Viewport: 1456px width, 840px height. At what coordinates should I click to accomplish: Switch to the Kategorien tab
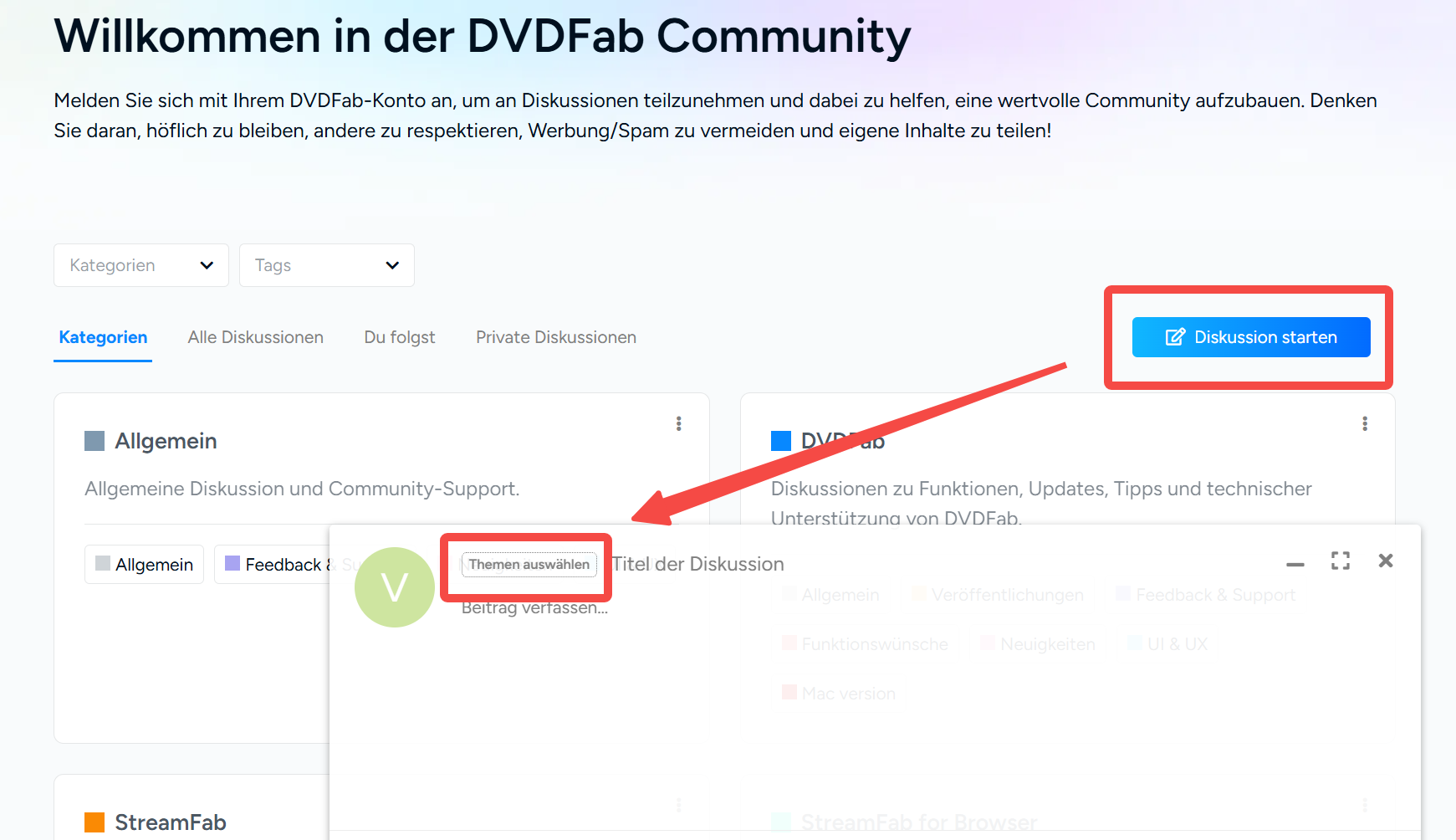click(103, 337)
